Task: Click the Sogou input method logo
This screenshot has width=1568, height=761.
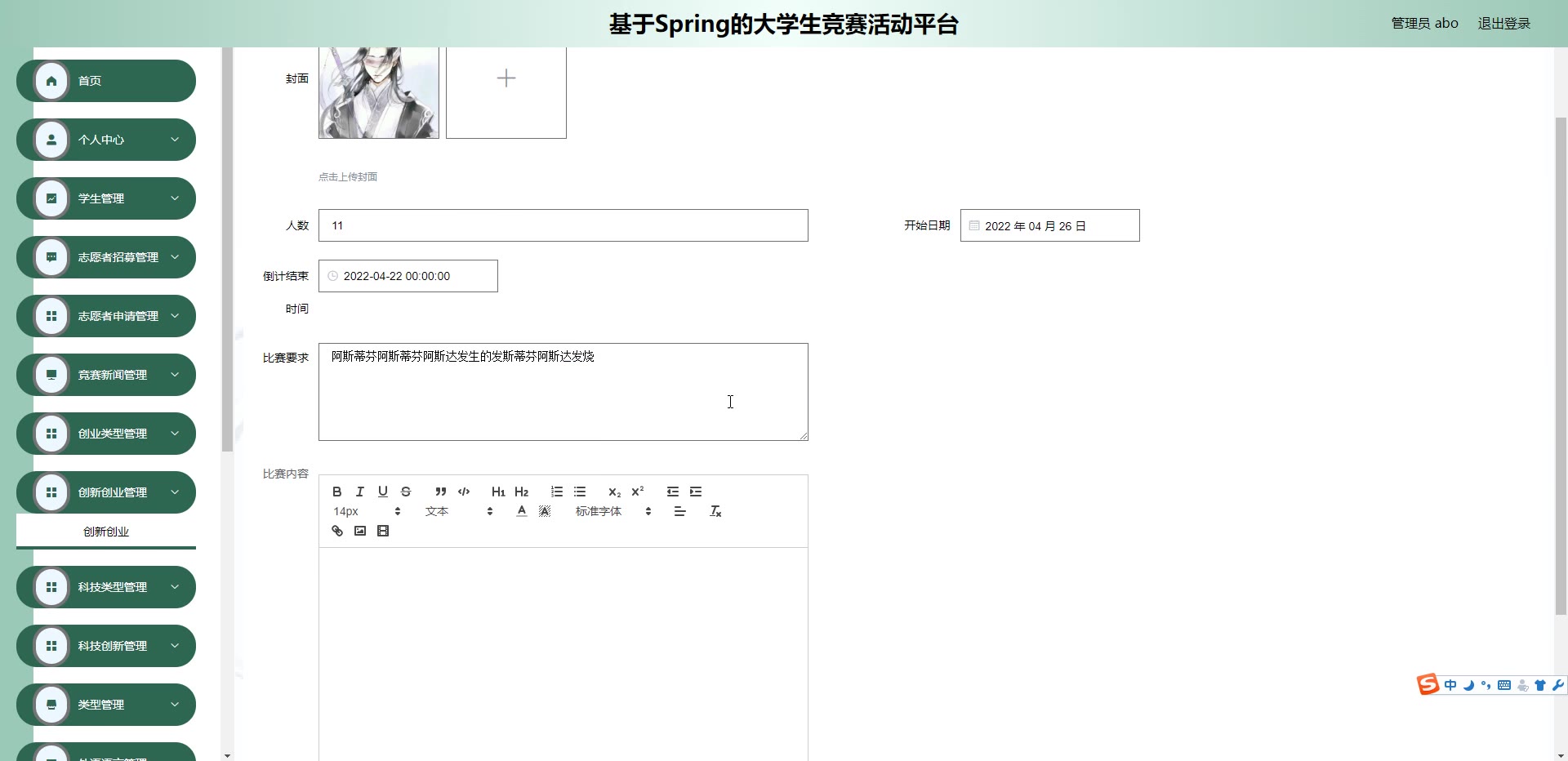Action: coord(1428,684)
